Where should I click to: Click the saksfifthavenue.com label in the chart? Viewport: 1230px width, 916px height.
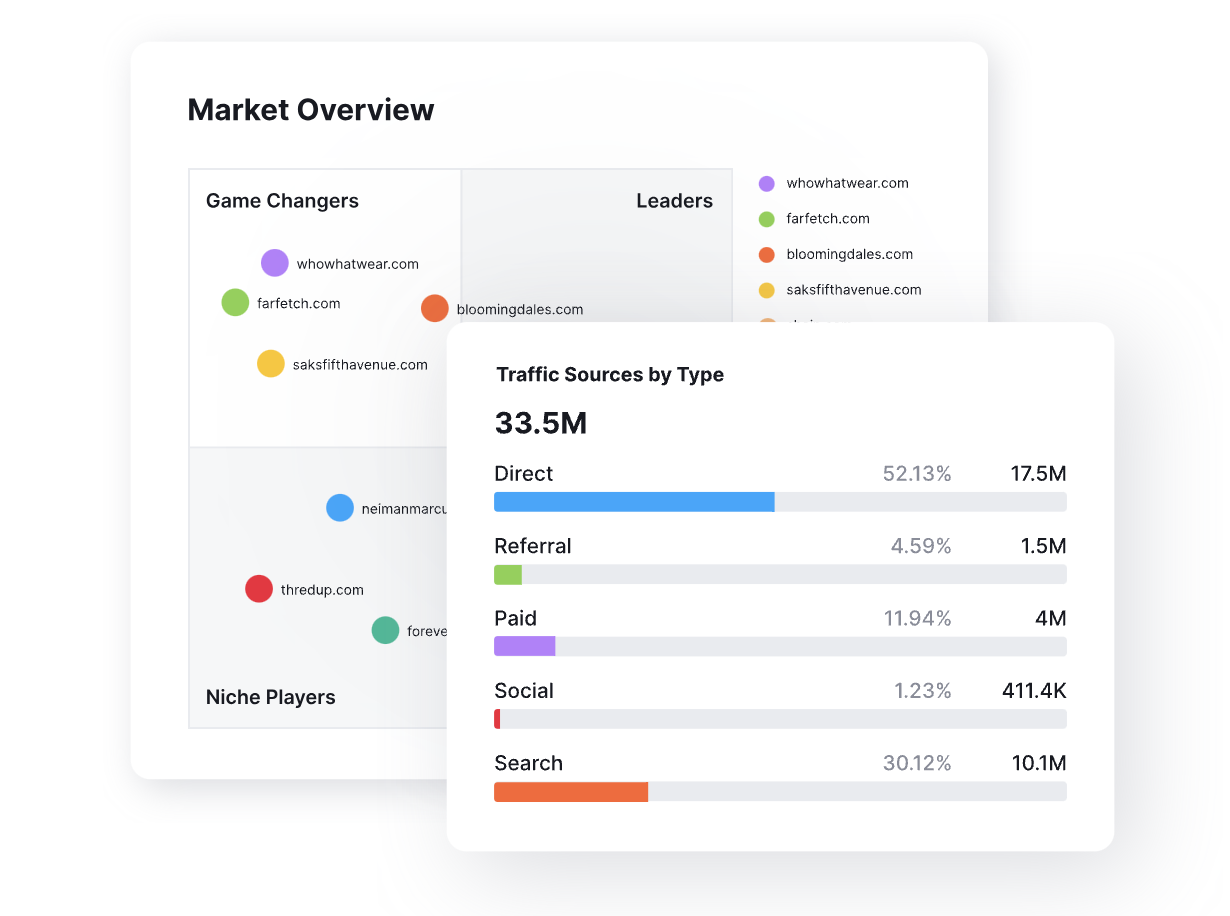360,364
